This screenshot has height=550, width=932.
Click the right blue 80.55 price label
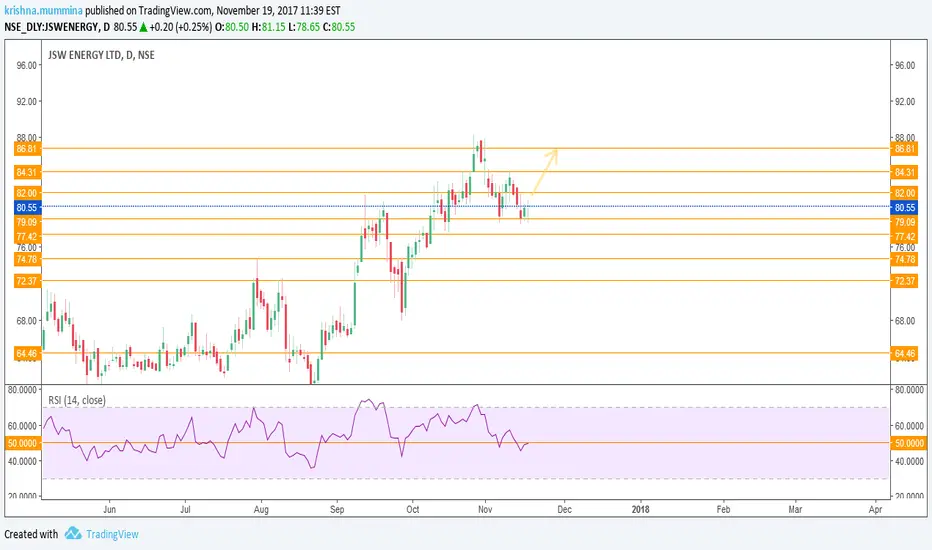(x=904, y=208)
